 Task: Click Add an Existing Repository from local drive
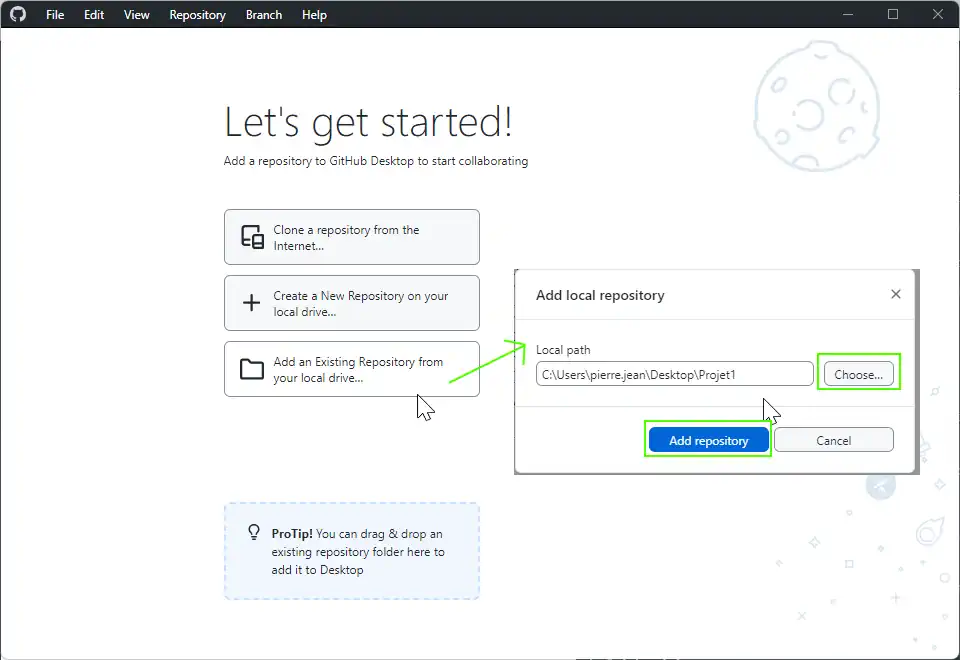pyautogui.click(x=351, y=369)
